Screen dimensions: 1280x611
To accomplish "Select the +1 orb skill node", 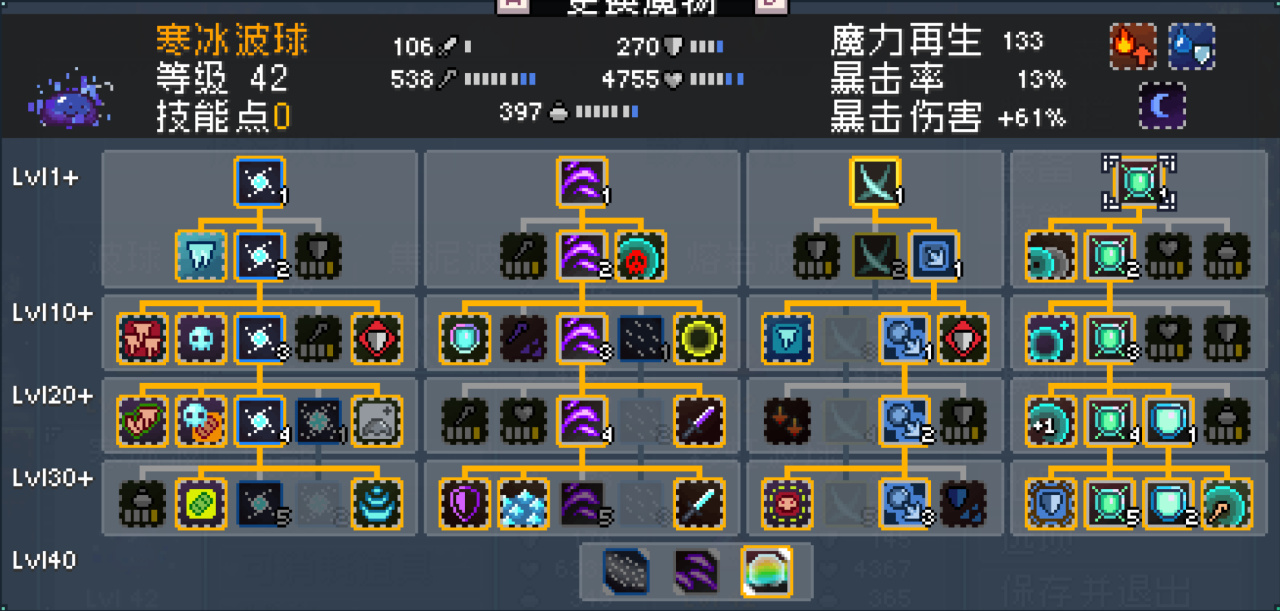I will pyautogui.click(x=1051, y=420).
